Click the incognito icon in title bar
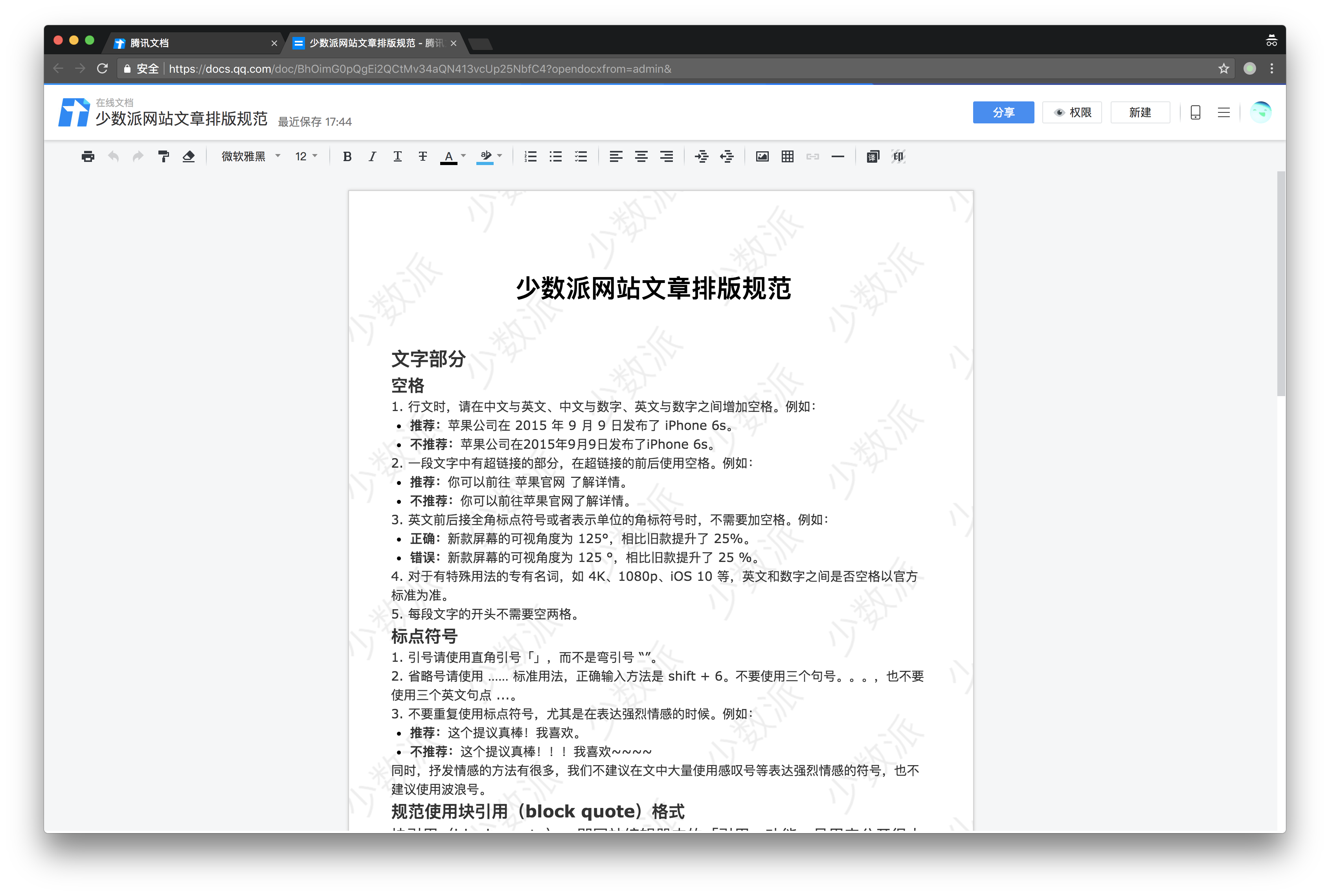This screenshot has height=896, width=1330. (x=1271, y=40)
